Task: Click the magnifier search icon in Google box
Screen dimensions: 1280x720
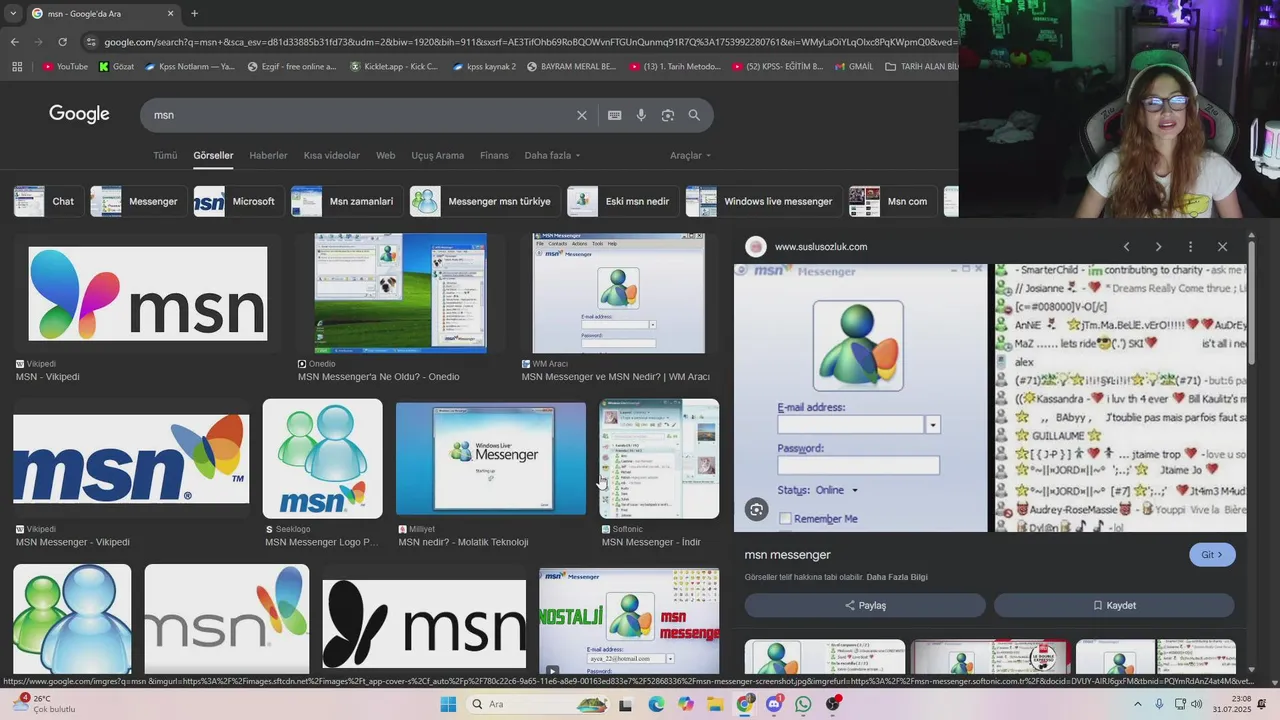Action: [x=694, y=115]
